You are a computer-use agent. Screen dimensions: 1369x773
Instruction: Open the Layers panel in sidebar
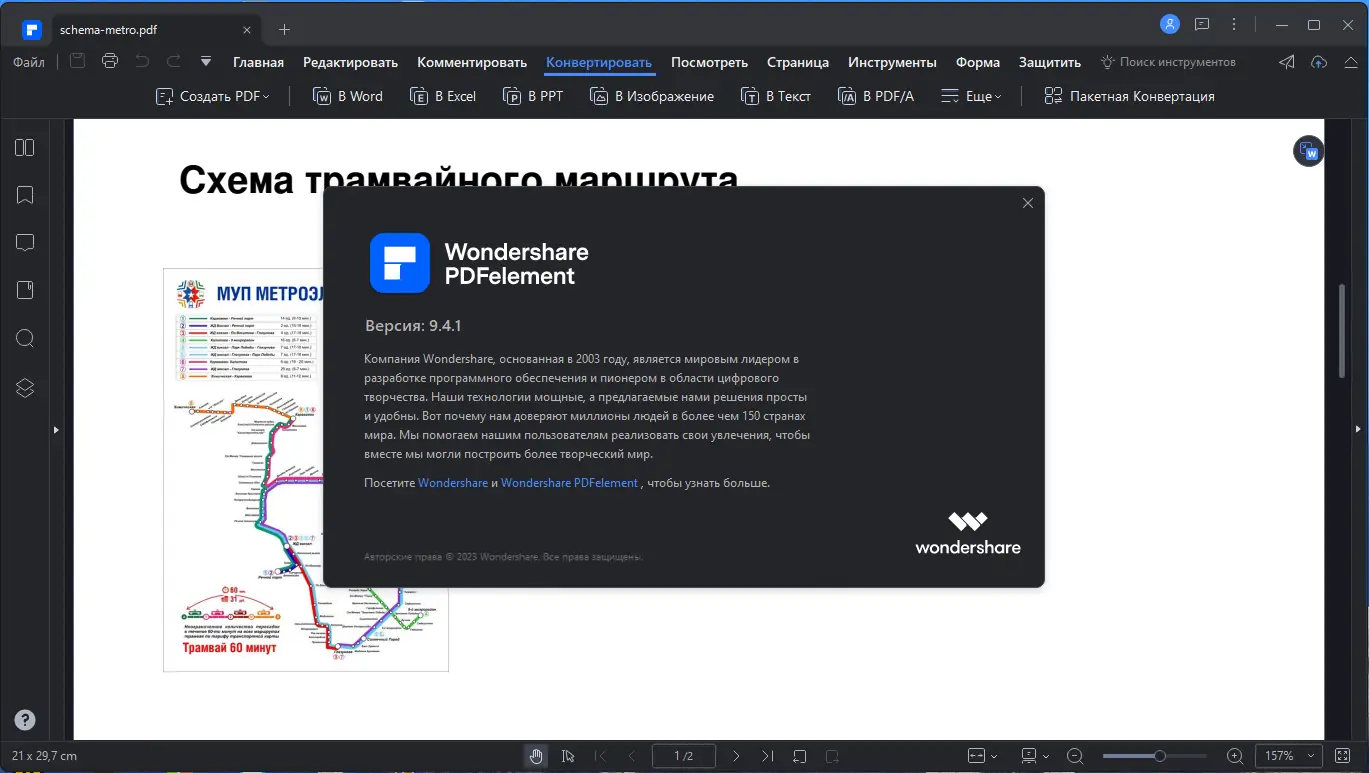tap(25, 388)
